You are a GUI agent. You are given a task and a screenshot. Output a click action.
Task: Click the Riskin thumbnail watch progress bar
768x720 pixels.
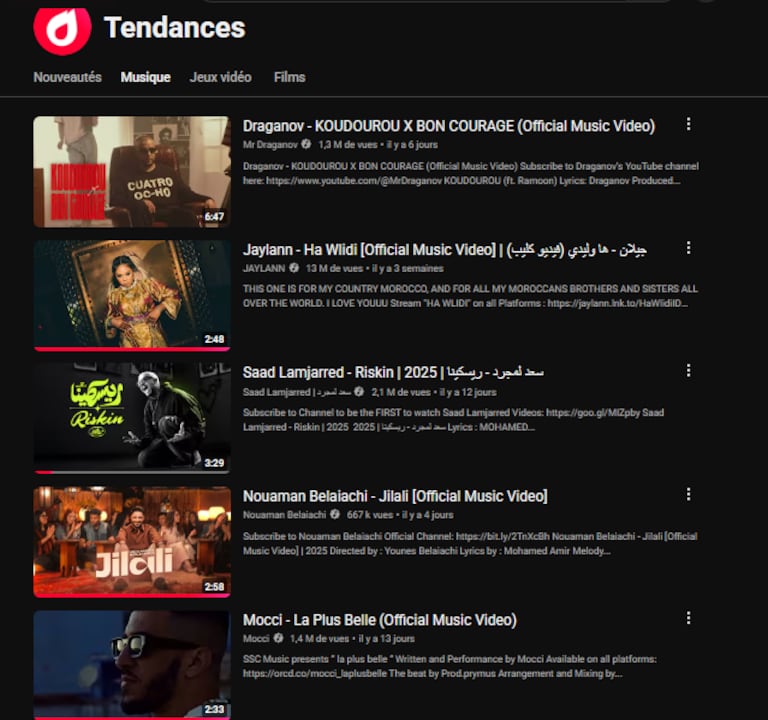pos(132,472)
